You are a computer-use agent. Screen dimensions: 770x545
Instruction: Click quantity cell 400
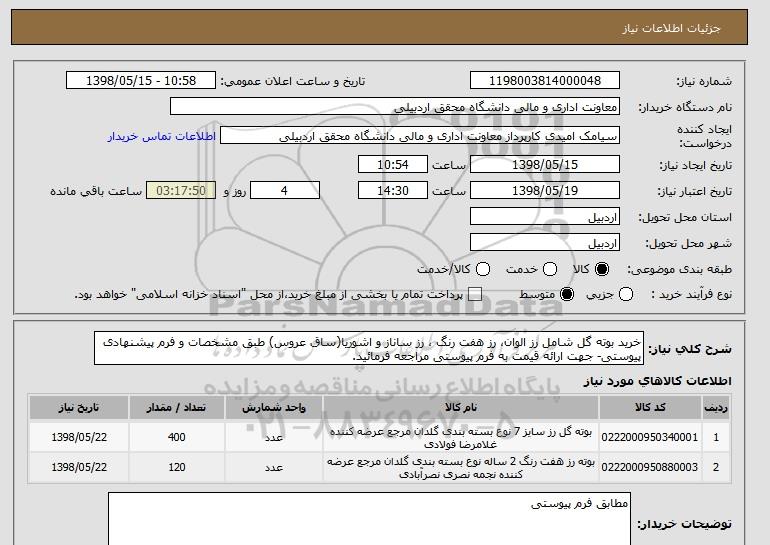pos(176,437)
